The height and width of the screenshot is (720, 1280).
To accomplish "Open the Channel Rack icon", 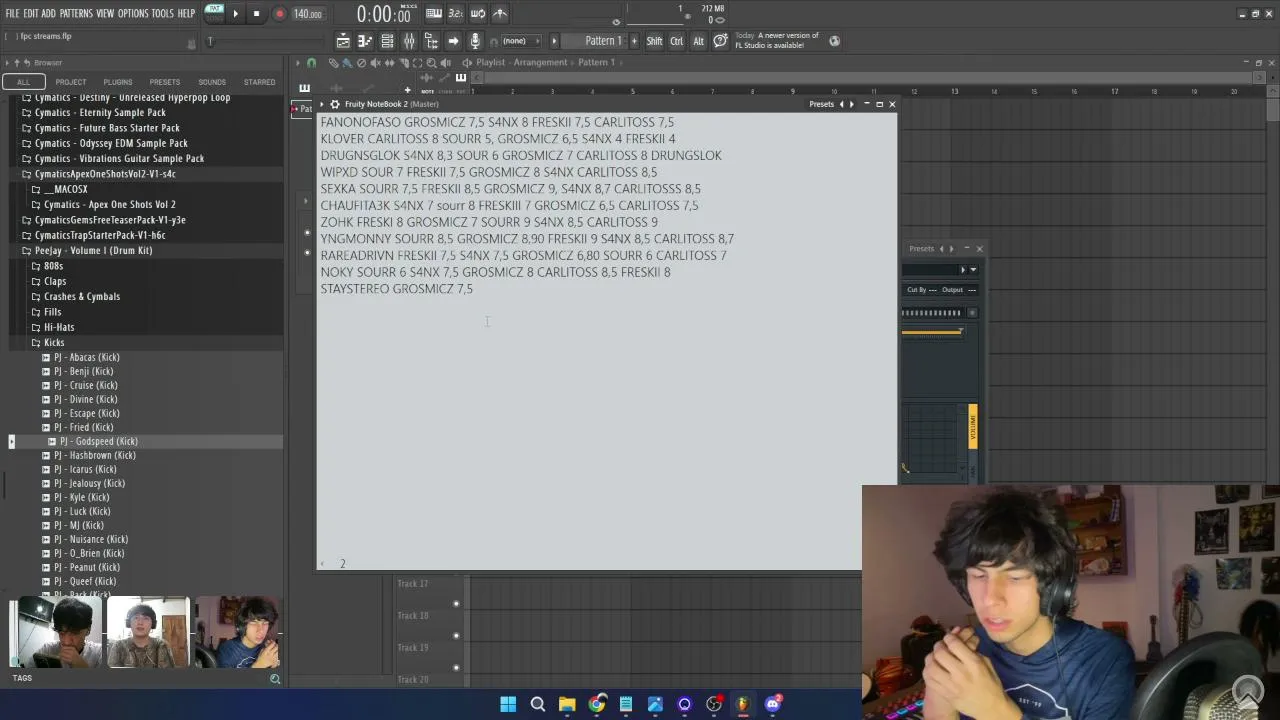I will (x=387, y=41).
